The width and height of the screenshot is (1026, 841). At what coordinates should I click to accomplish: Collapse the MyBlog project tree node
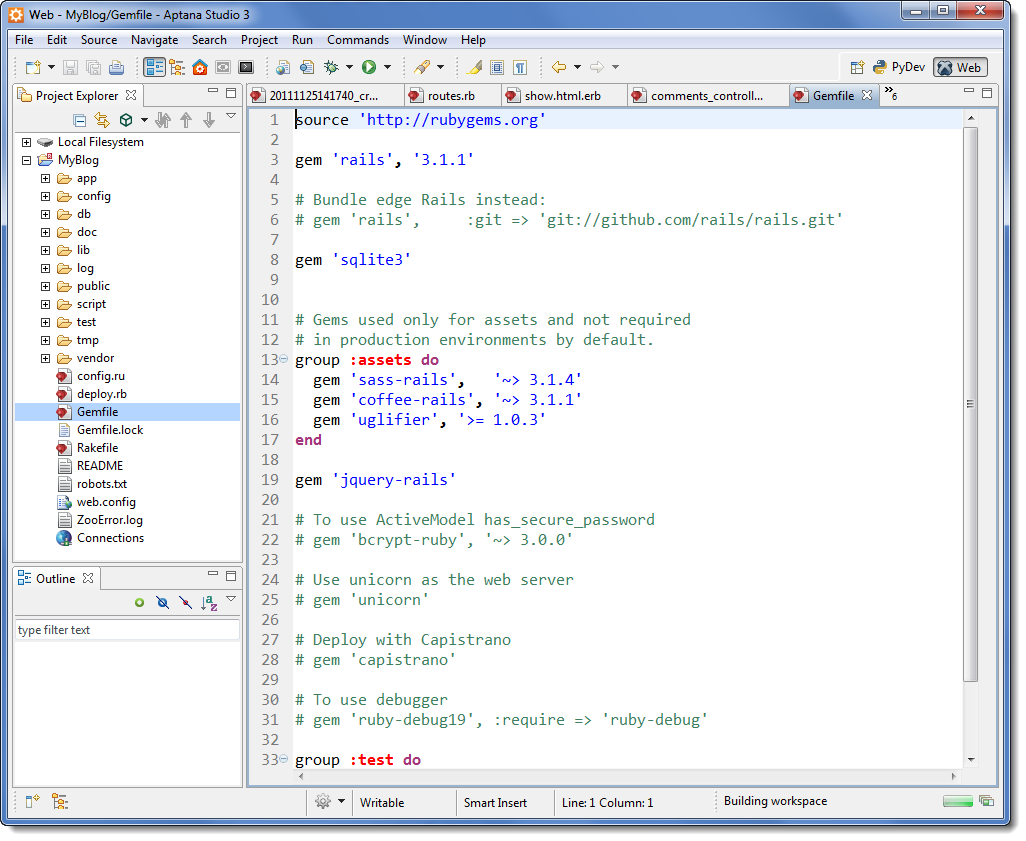click(26, 160)
